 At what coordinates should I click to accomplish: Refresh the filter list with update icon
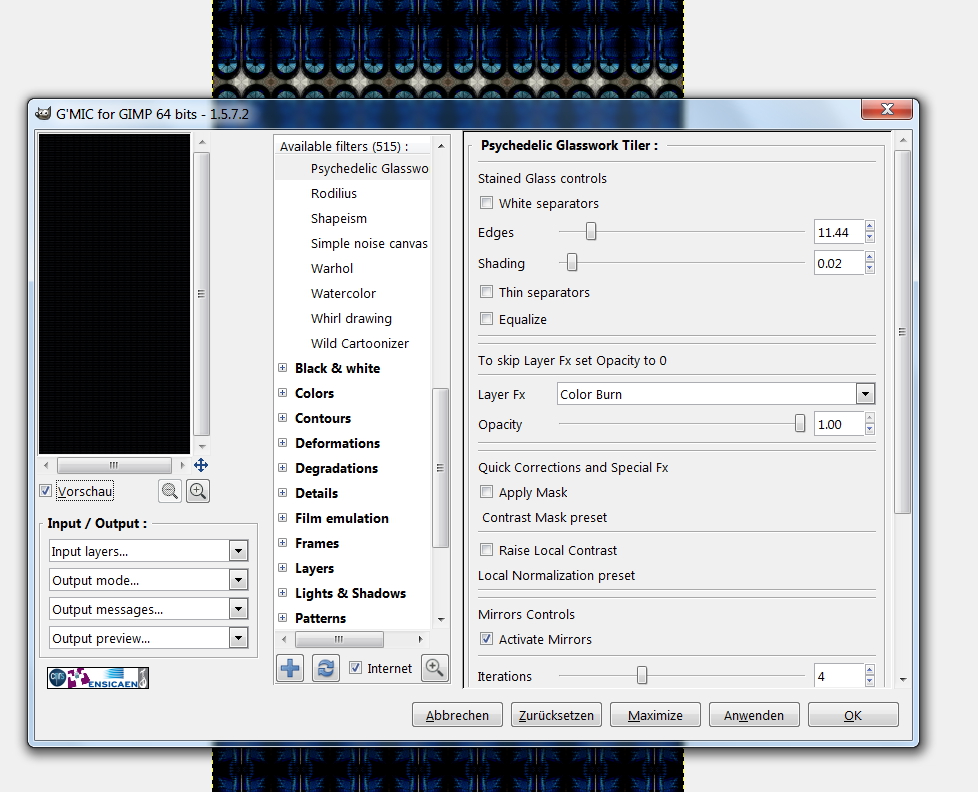(325, 668)
